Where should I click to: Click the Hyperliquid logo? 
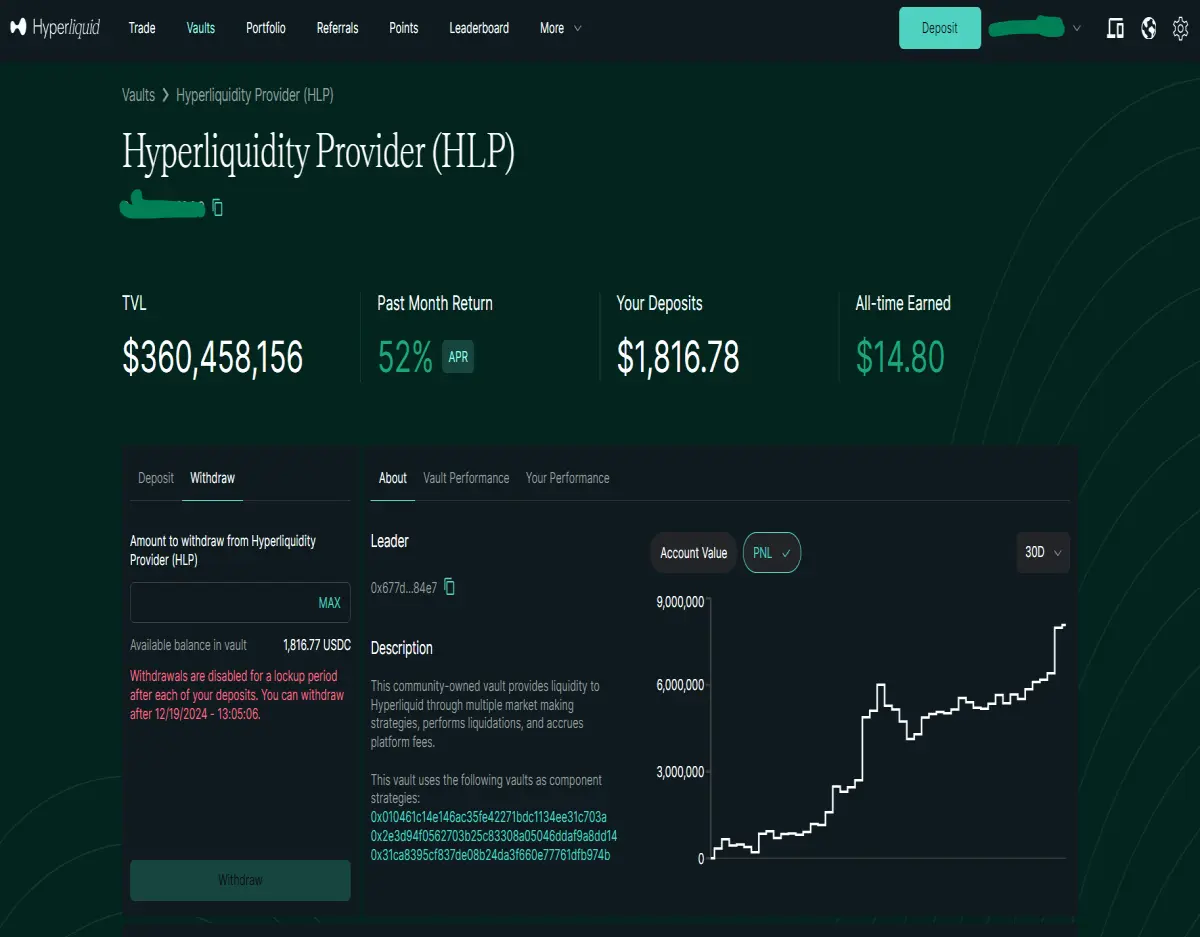55,28
